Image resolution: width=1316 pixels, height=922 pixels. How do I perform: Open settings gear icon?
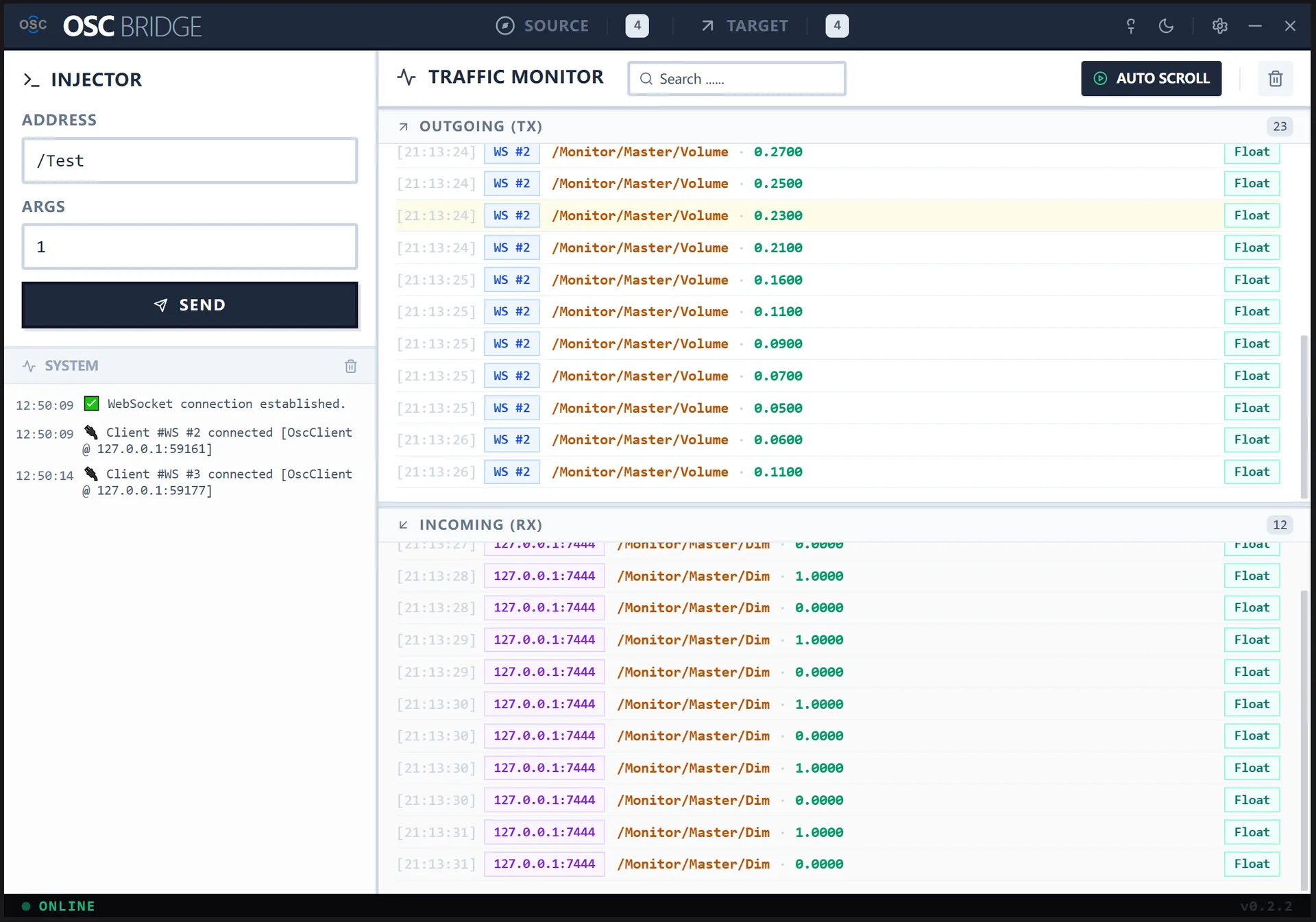coord(1219,26)
